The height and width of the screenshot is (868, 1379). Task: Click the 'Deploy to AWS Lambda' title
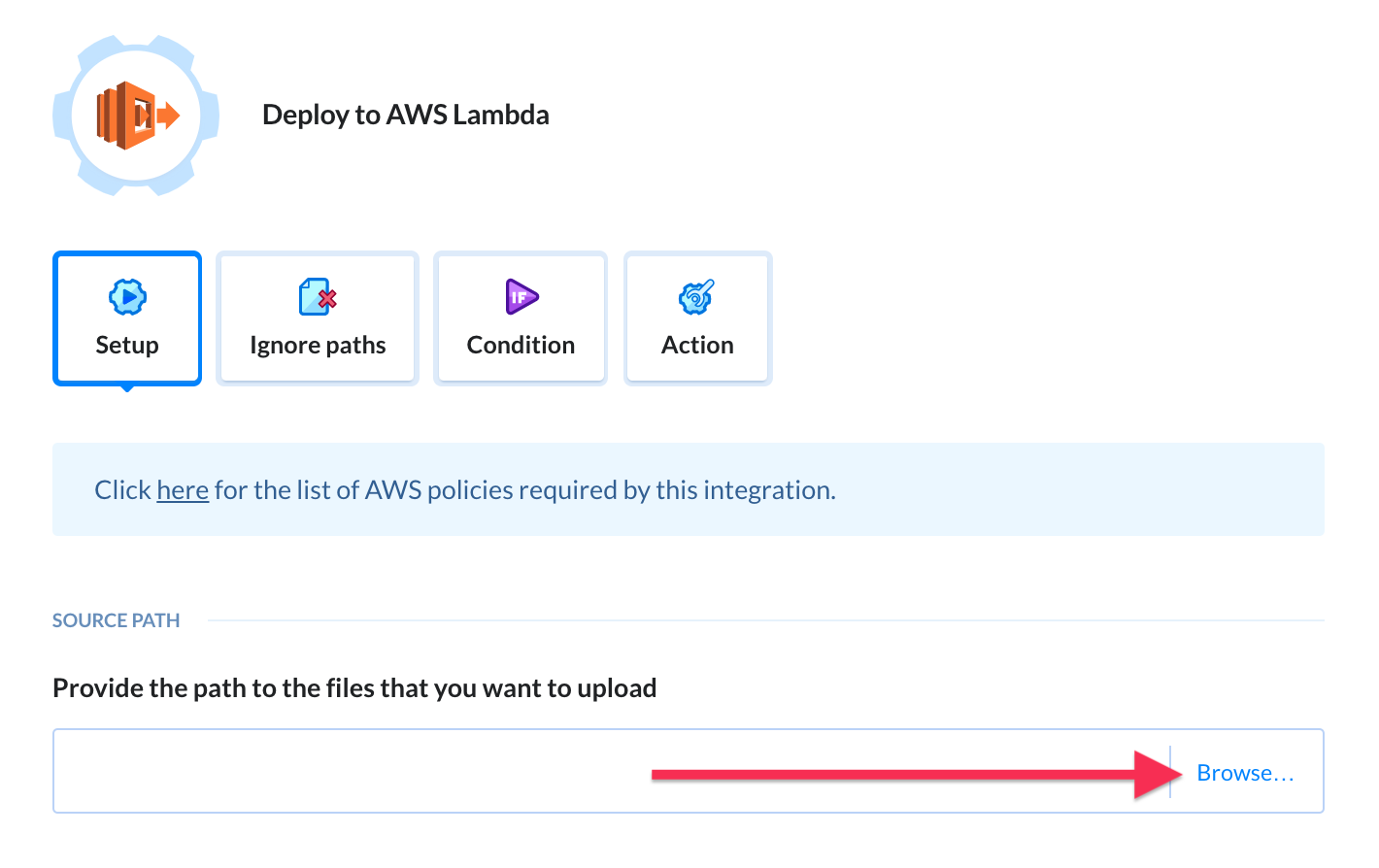[406, 115]
